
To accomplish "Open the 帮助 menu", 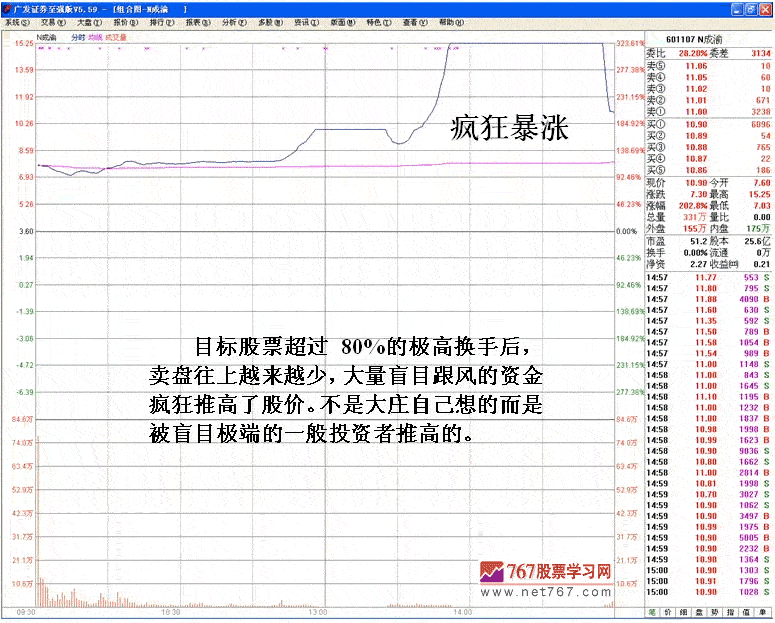I will click(447, 21).
